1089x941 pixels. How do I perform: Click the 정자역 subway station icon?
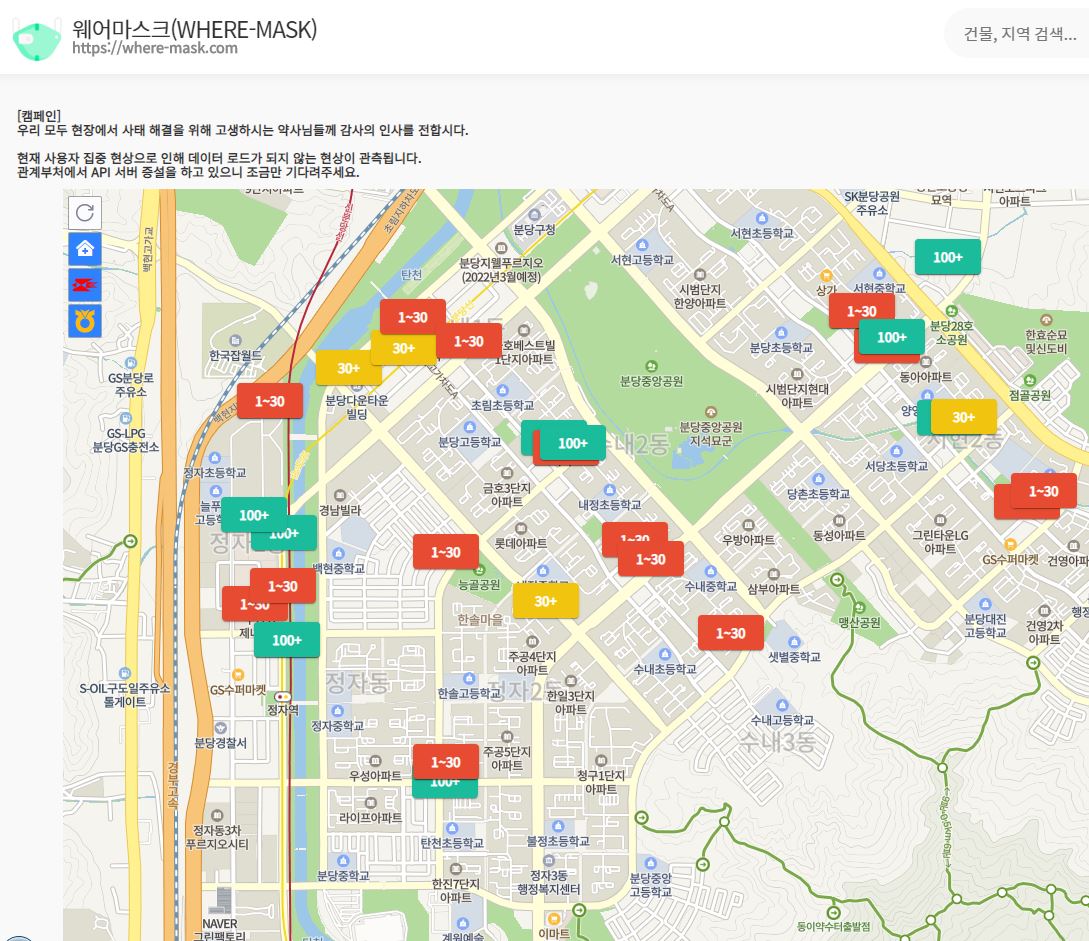(x=283, y=697)
